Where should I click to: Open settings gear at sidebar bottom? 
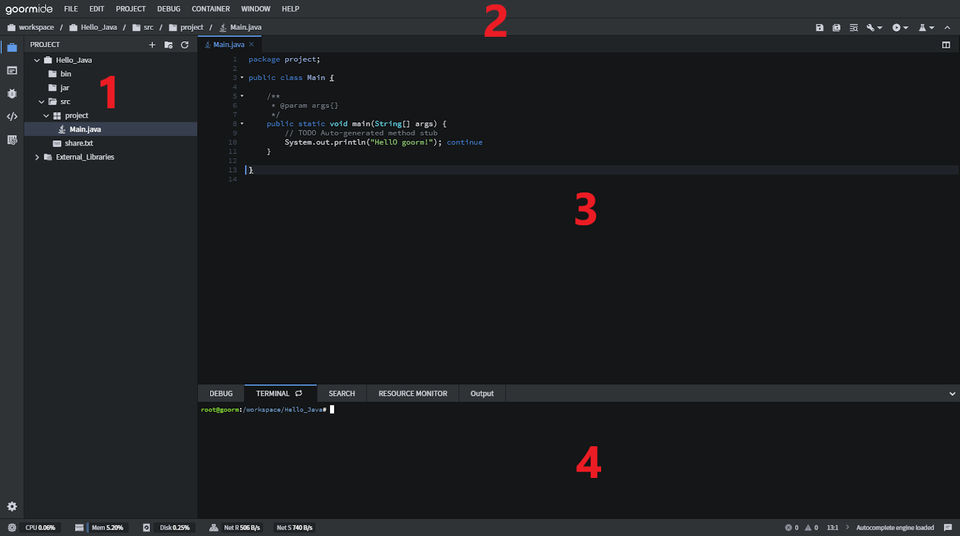coord(12,507)
